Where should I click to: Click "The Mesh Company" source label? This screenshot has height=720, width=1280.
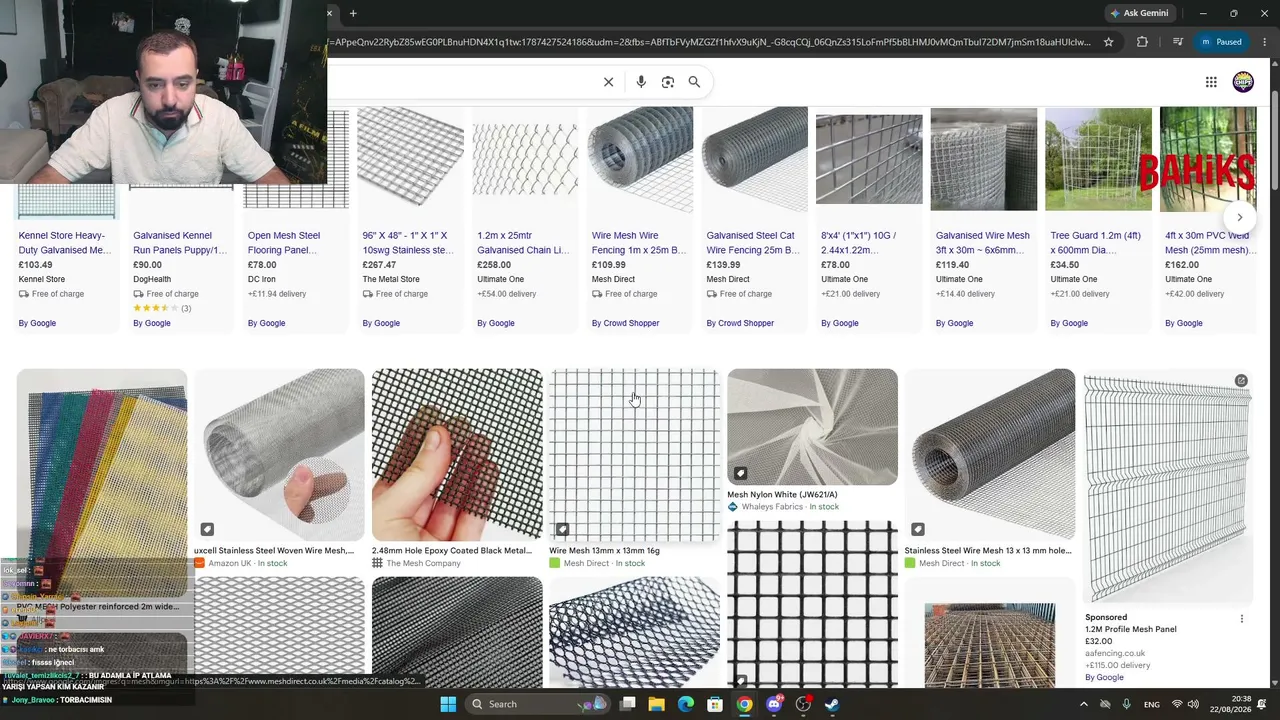(424, 563)
